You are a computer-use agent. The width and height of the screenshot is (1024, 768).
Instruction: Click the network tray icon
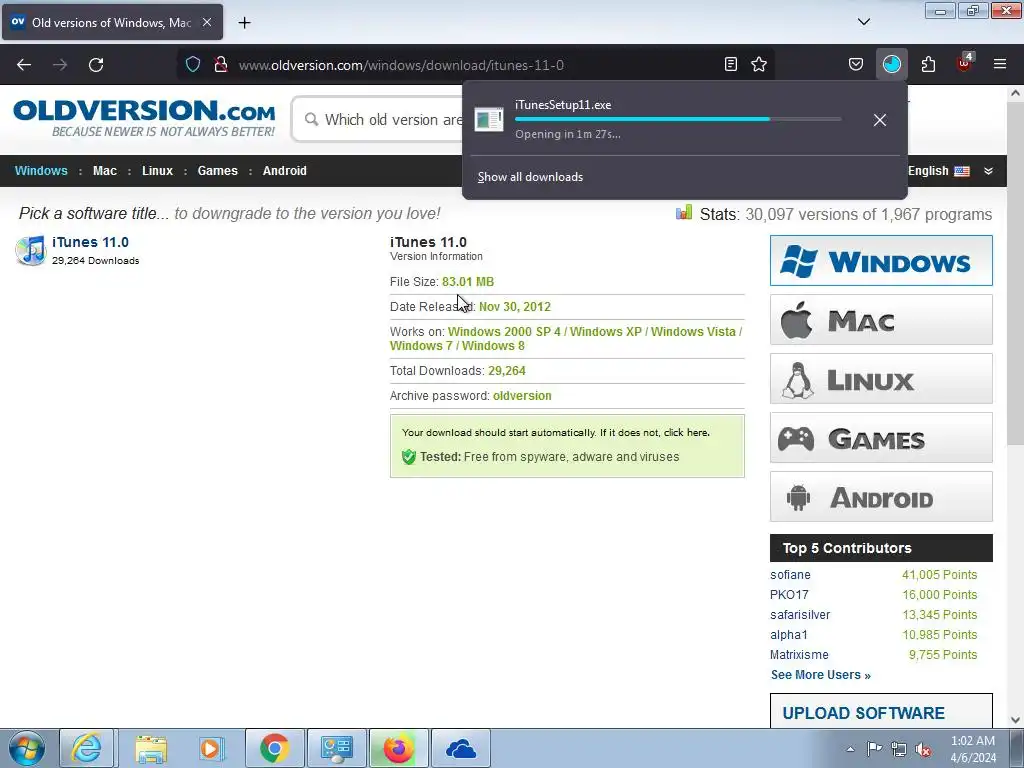(899, 749)
